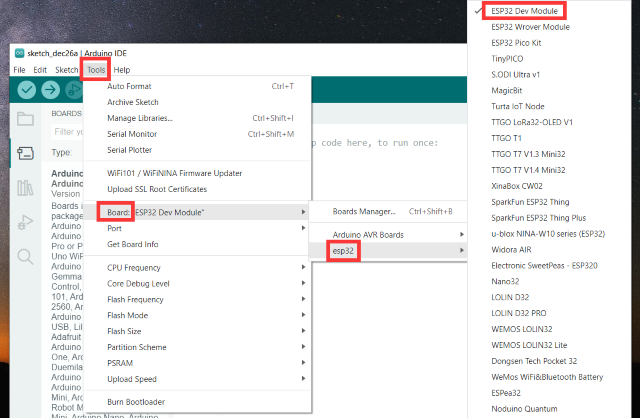Open the Boards Manager sidebar icon
Viewport: 640px width, 418px height.
pos(25,153)
